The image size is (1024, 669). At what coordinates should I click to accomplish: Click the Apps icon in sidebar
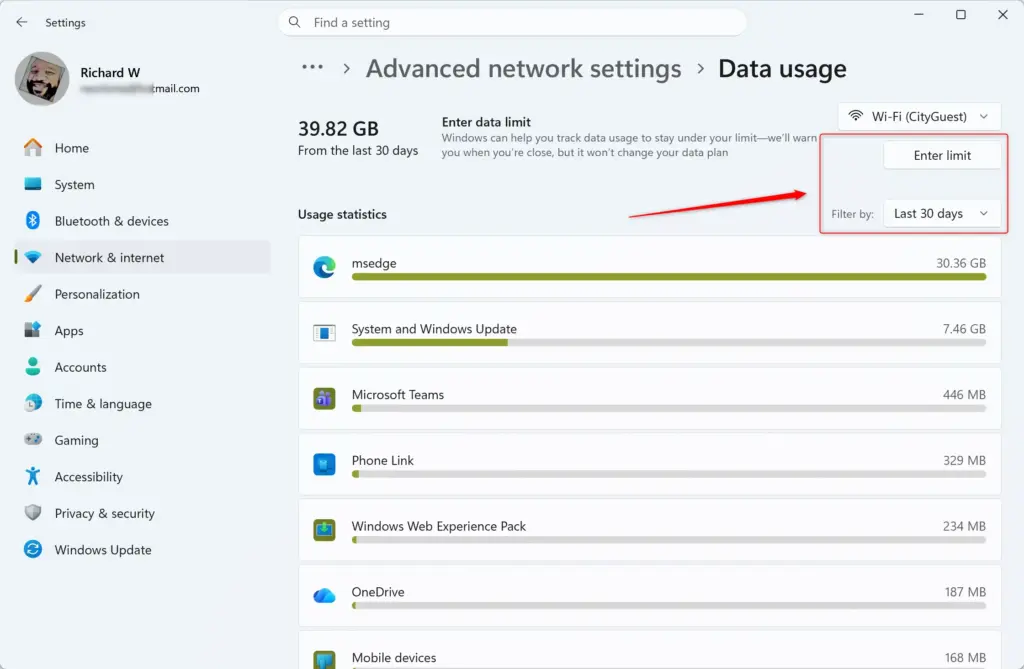tap(33, 330)
